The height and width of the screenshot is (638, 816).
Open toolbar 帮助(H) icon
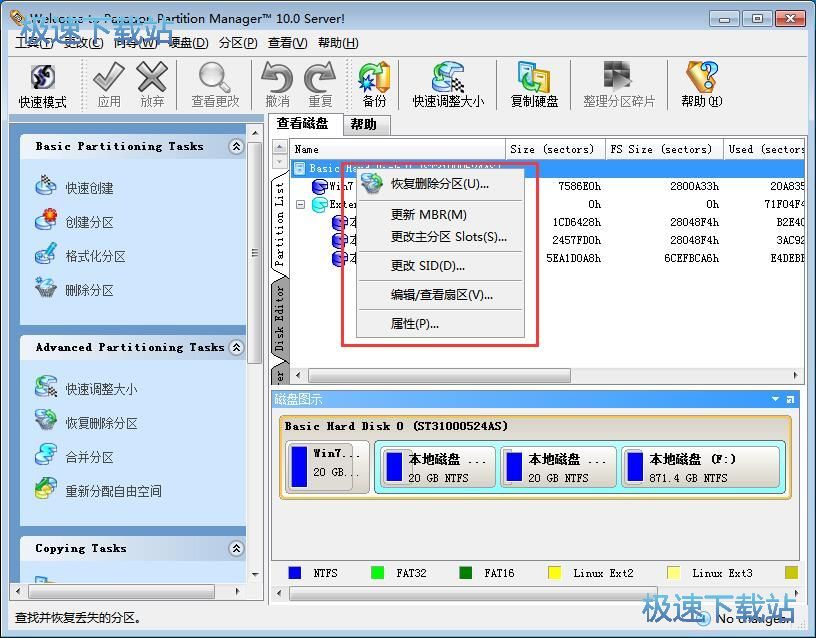(x=702, y=86)
